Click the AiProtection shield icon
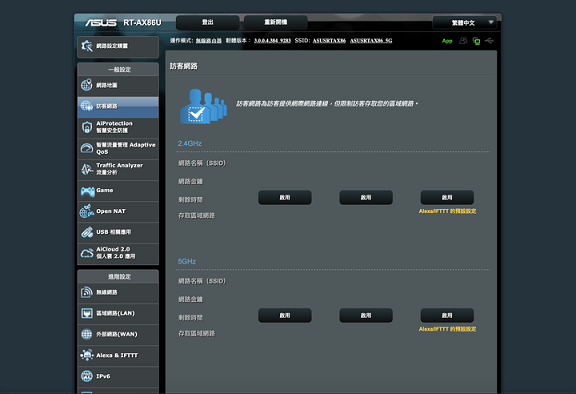The width and height of the screenshot is (576, 394). click(x=87, y=127)
